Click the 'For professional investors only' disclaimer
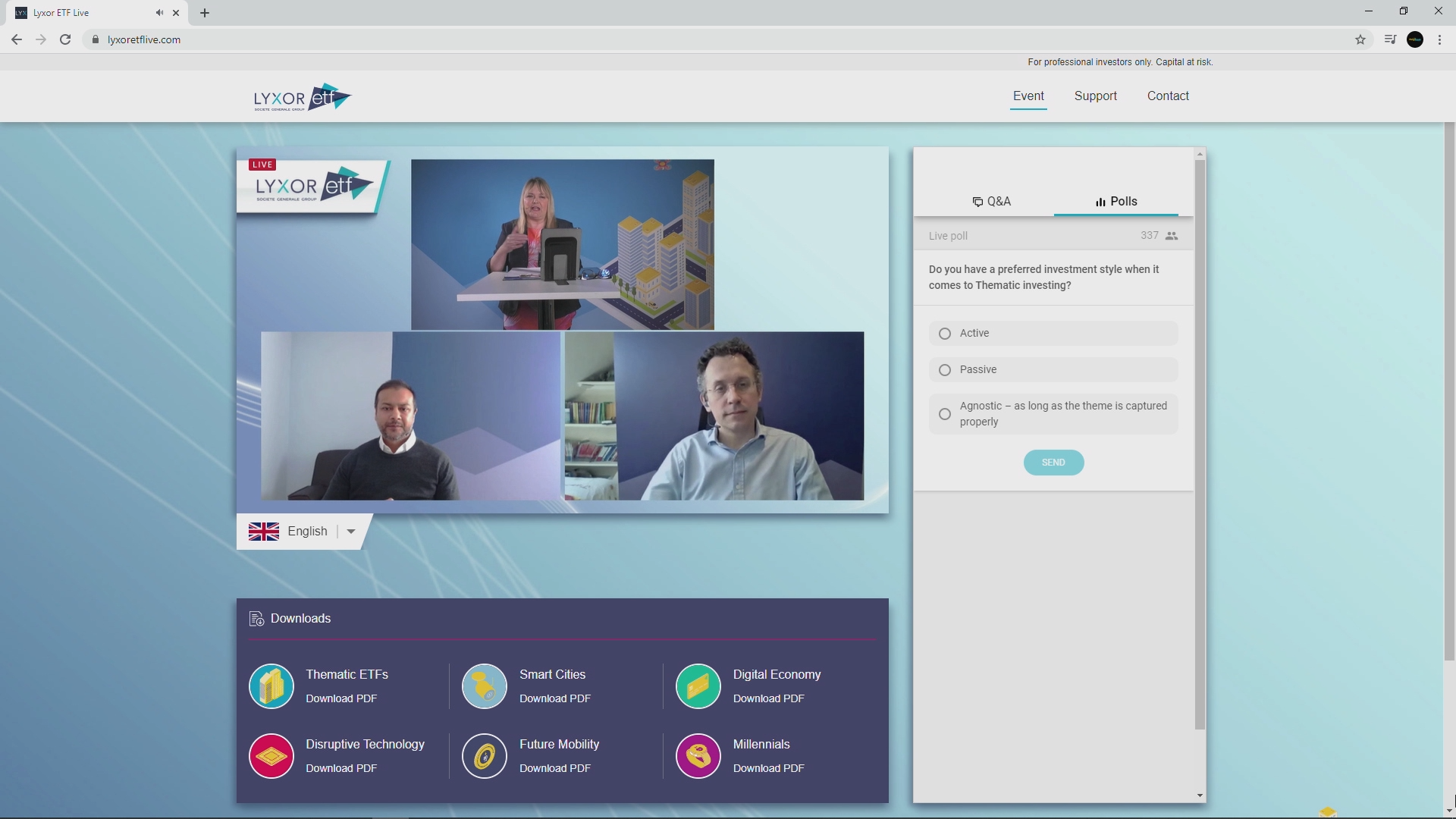This screenshot has height=819, width=1456. 1120,62
